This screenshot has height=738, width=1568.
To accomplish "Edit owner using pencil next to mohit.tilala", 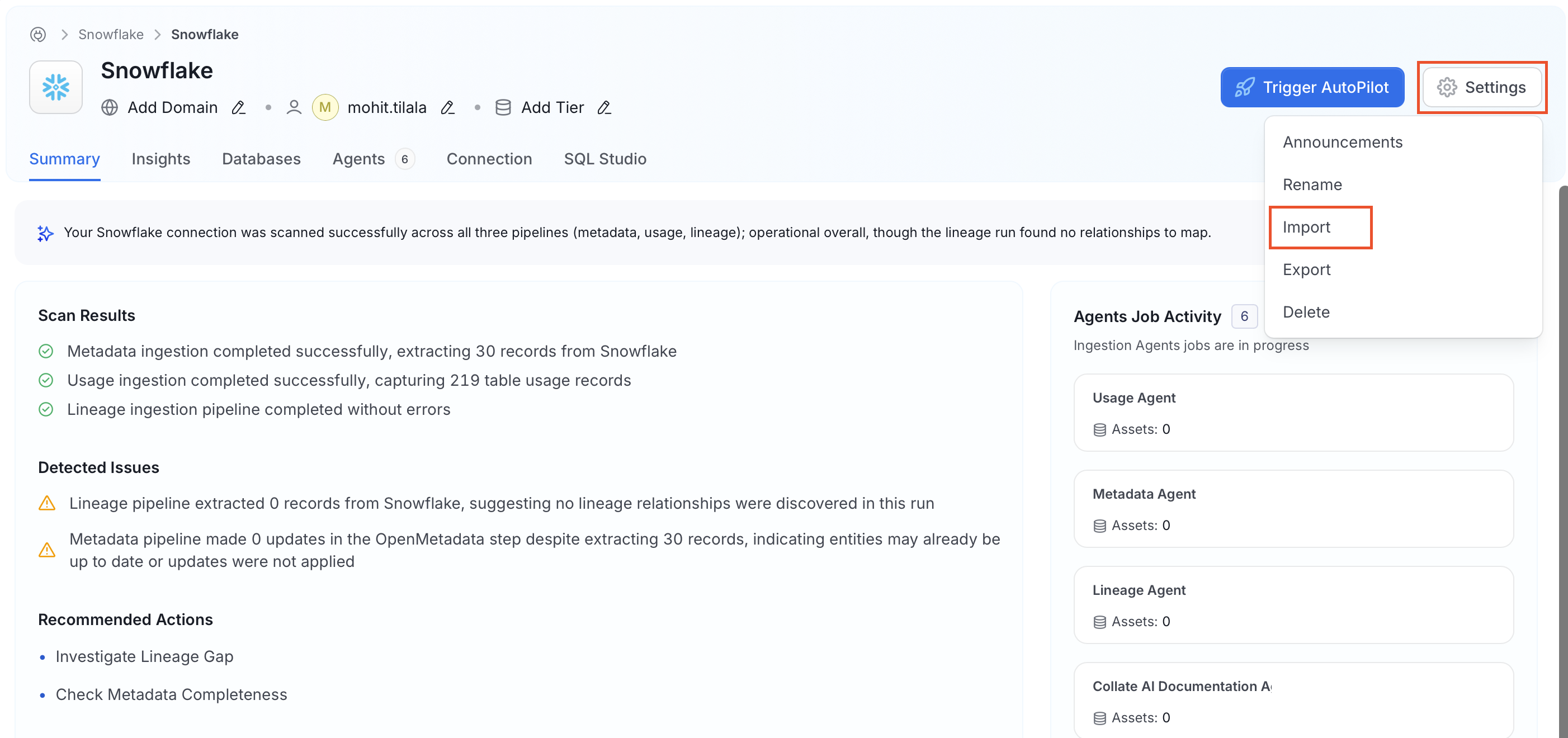I will point(448,108).
